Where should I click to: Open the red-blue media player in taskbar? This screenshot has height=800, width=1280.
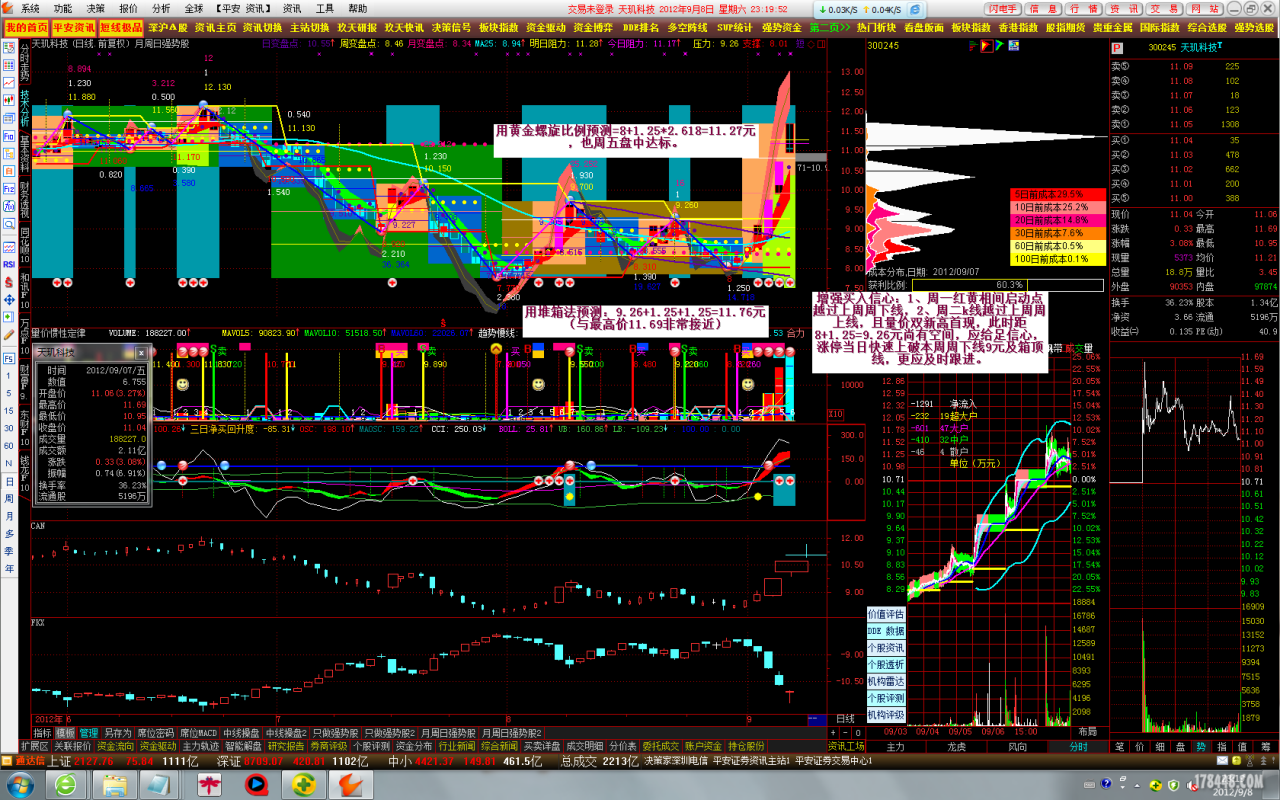coord(256,784)
